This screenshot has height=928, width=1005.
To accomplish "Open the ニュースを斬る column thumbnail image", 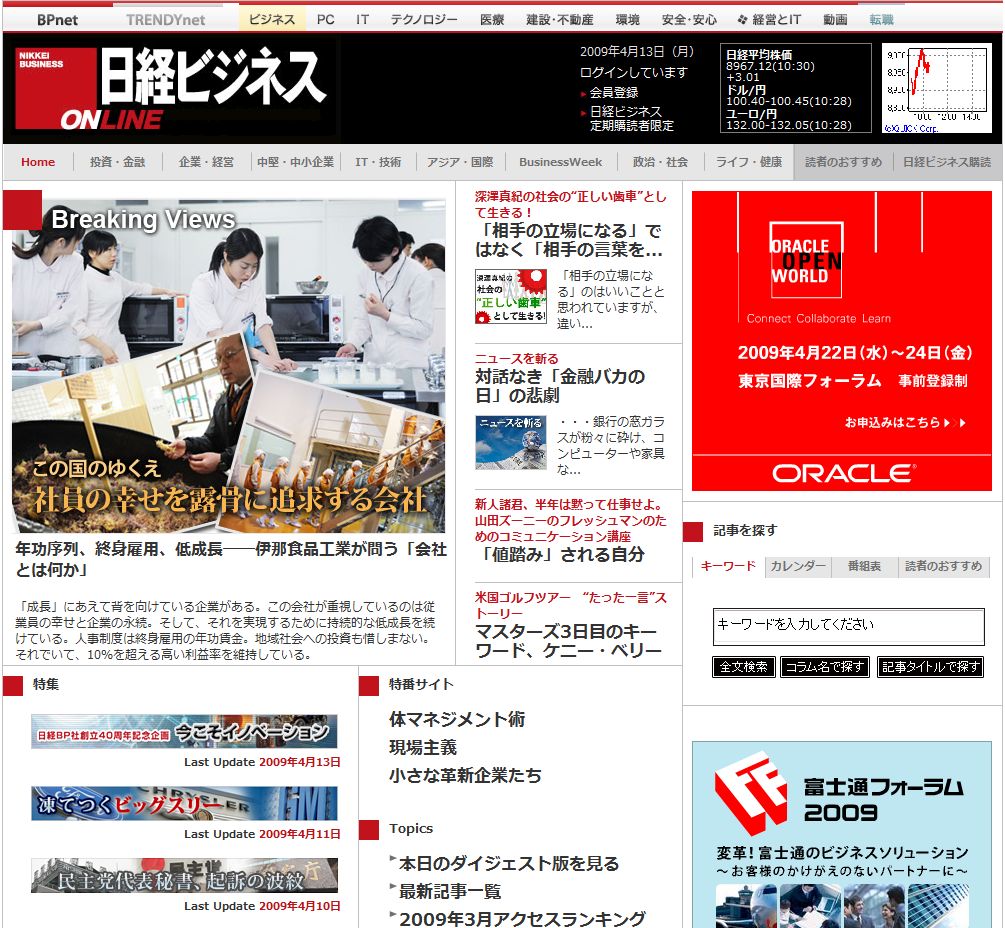I will click(x=510, y=442).
